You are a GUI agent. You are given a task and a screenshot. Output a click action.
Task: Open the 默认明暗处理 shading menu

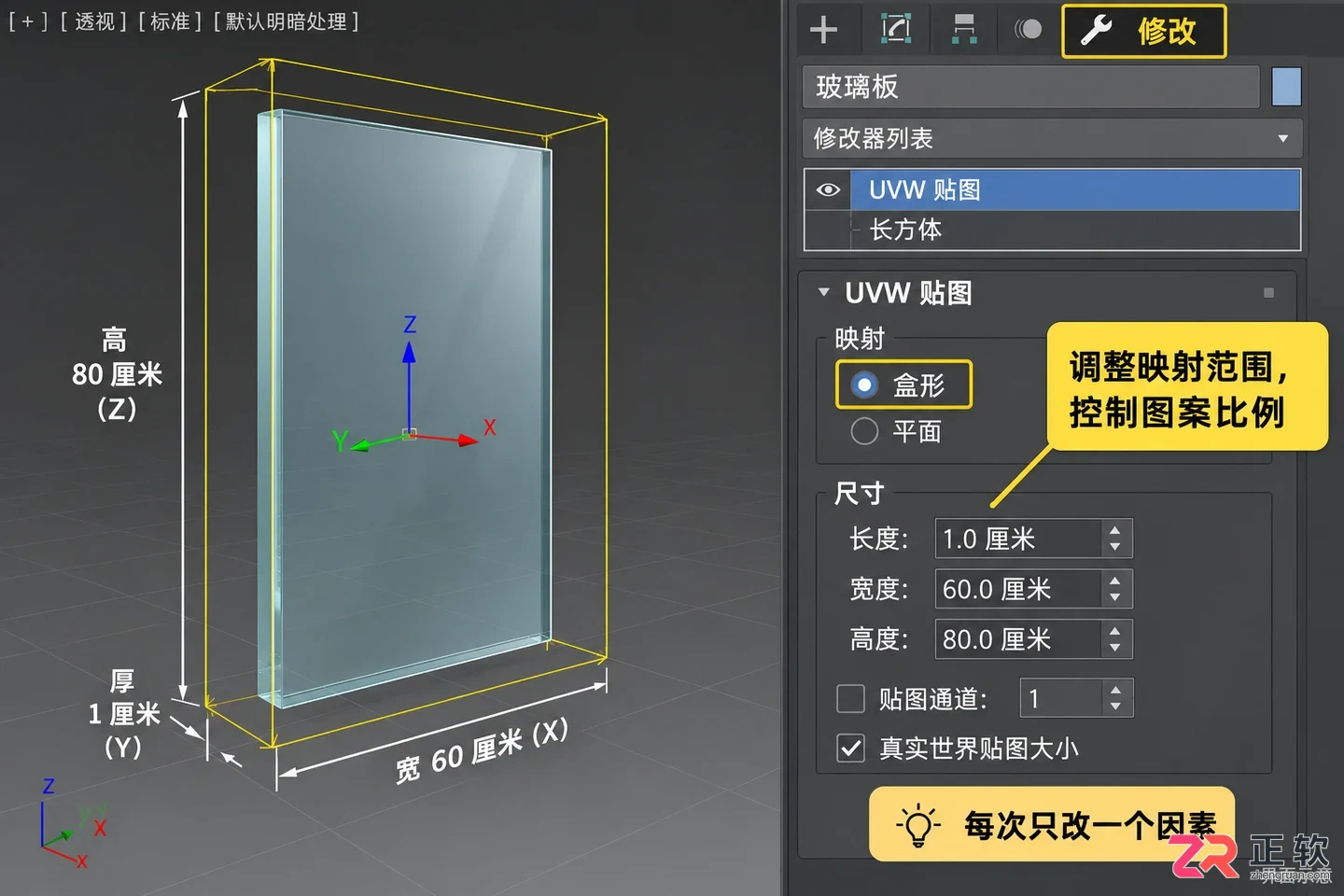point(286,21)
